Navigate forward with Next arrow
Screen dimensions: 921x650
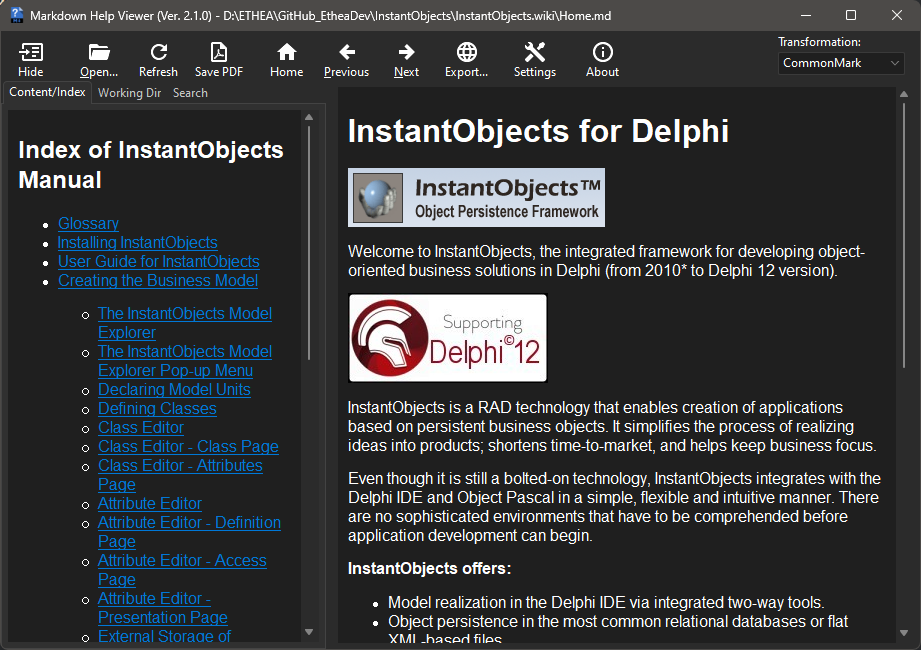(406, 52)
